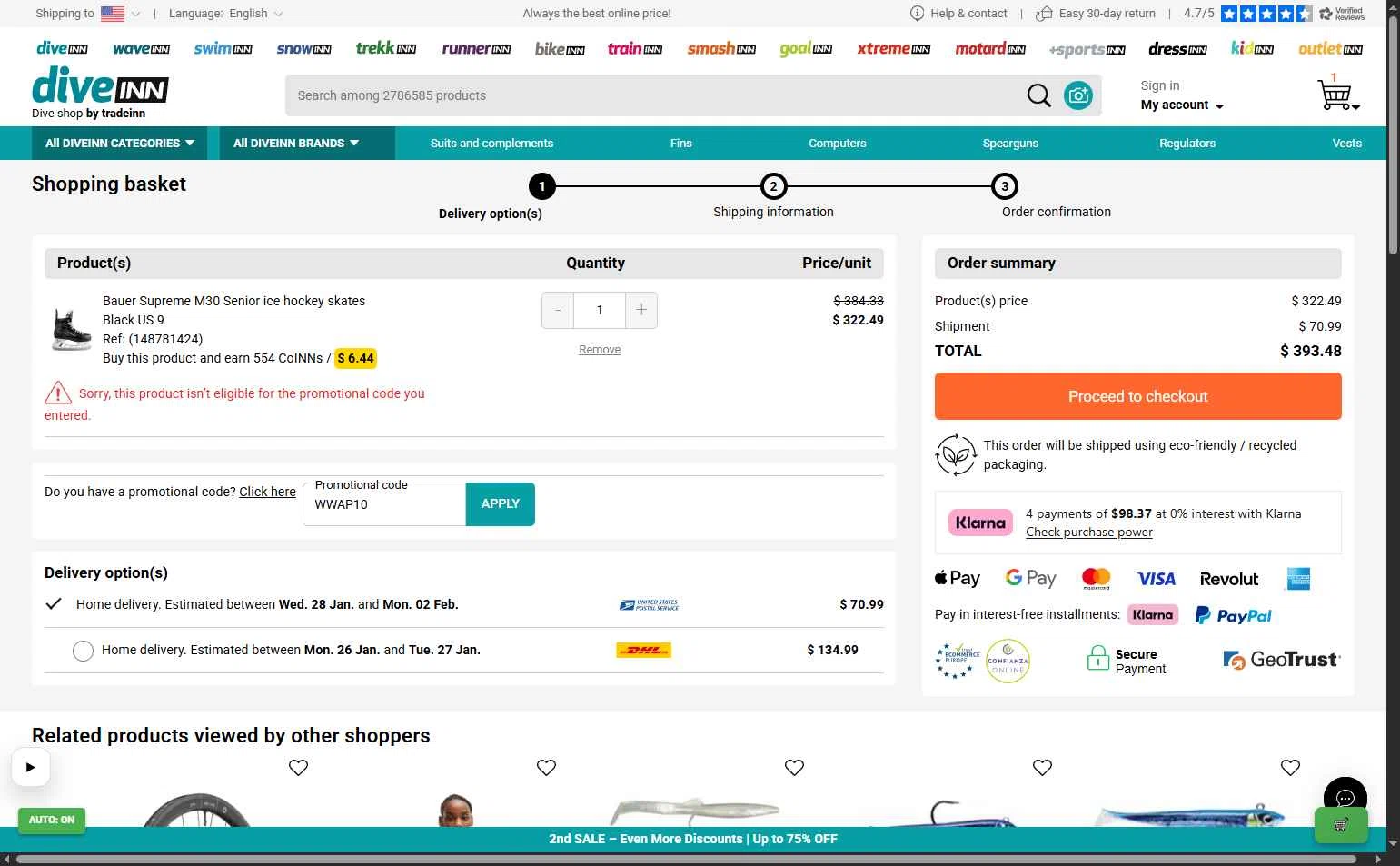Click step 2 Shipping information marker
1400x866 pixels.
pyautogui.click(x=773, y=186)
